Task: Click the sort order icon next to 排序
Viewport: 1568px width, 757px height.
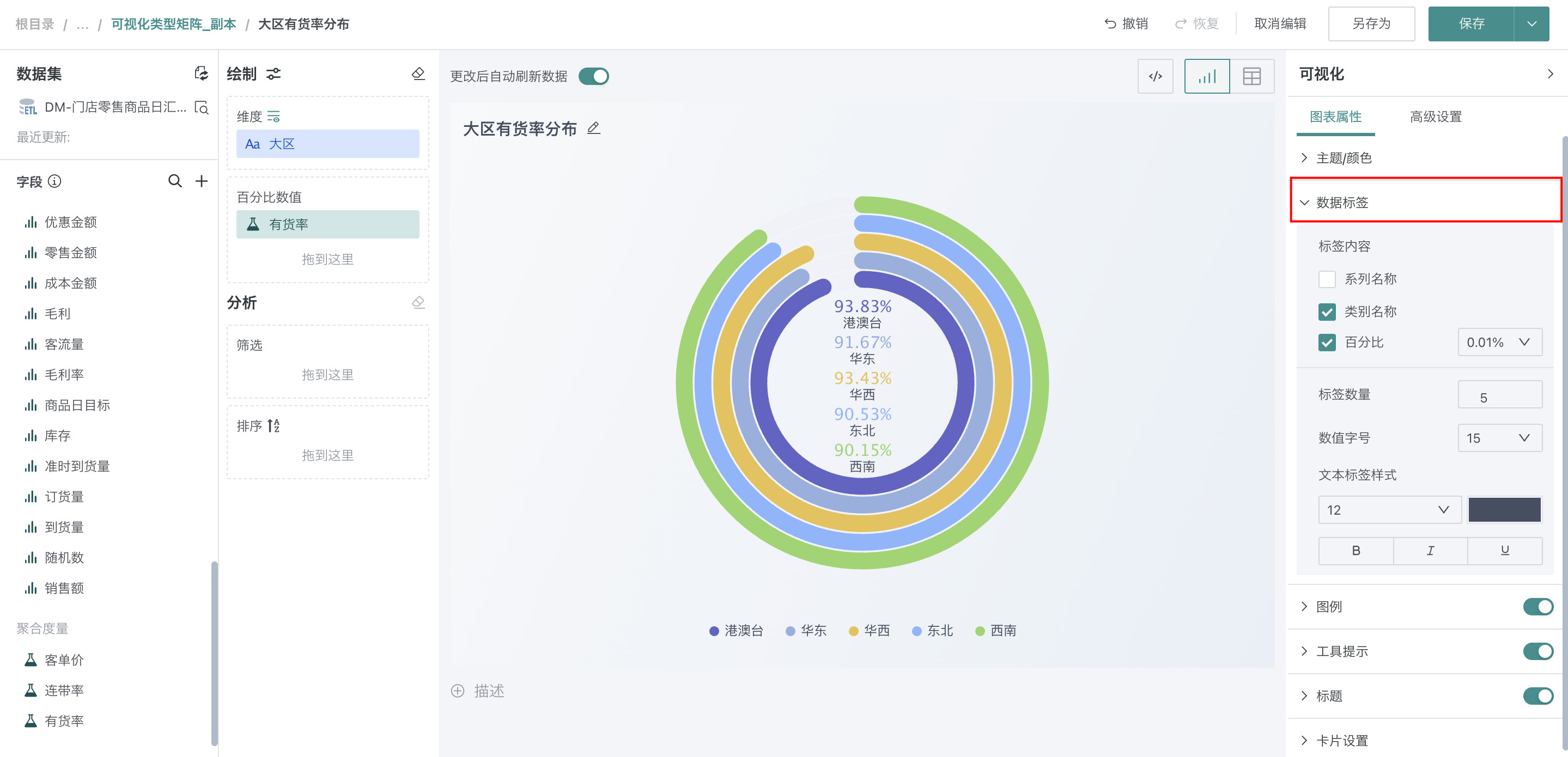Action: coord(274,425)
